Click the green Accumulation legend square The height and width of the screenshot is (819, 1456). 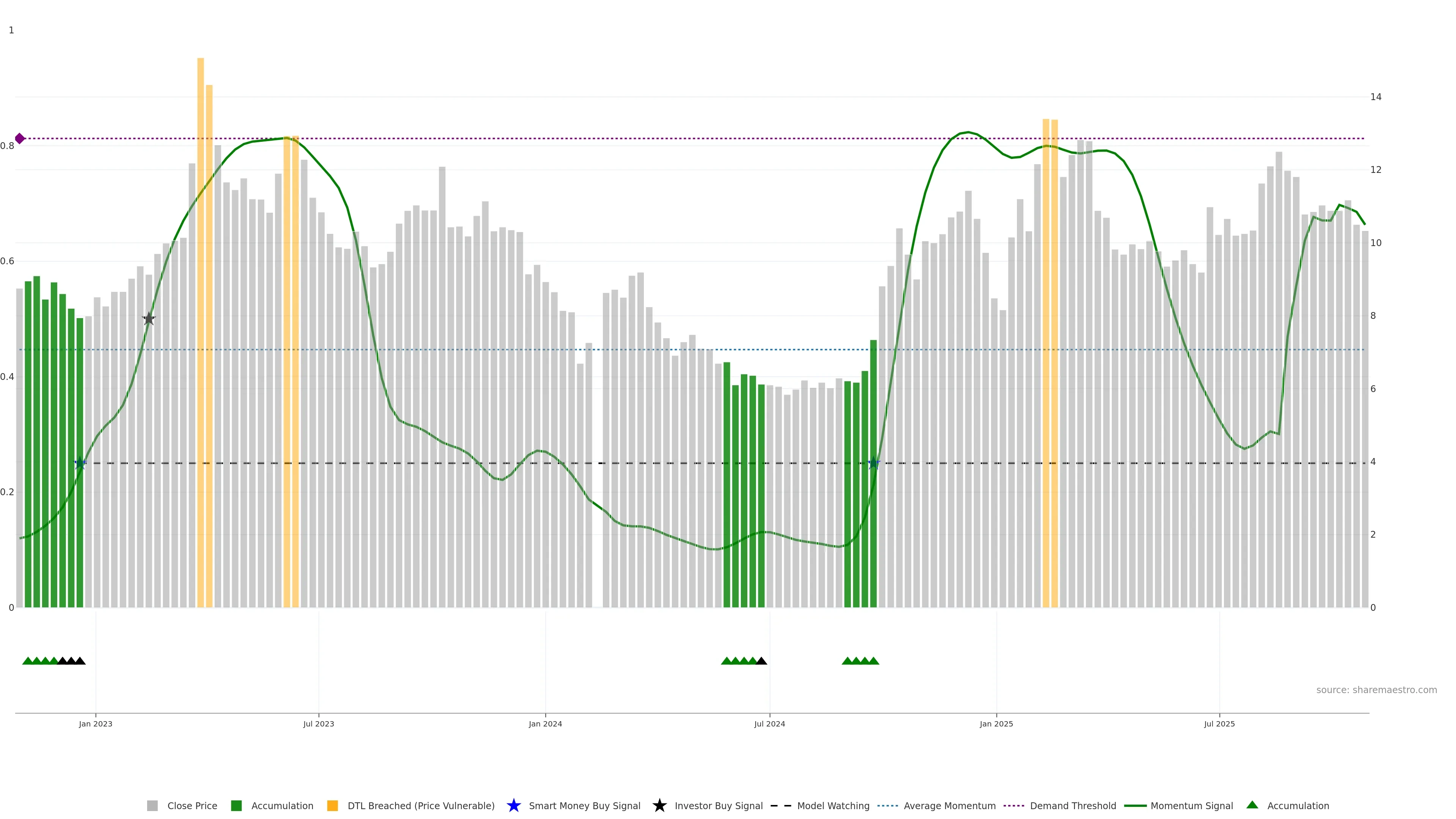[236, 805]
